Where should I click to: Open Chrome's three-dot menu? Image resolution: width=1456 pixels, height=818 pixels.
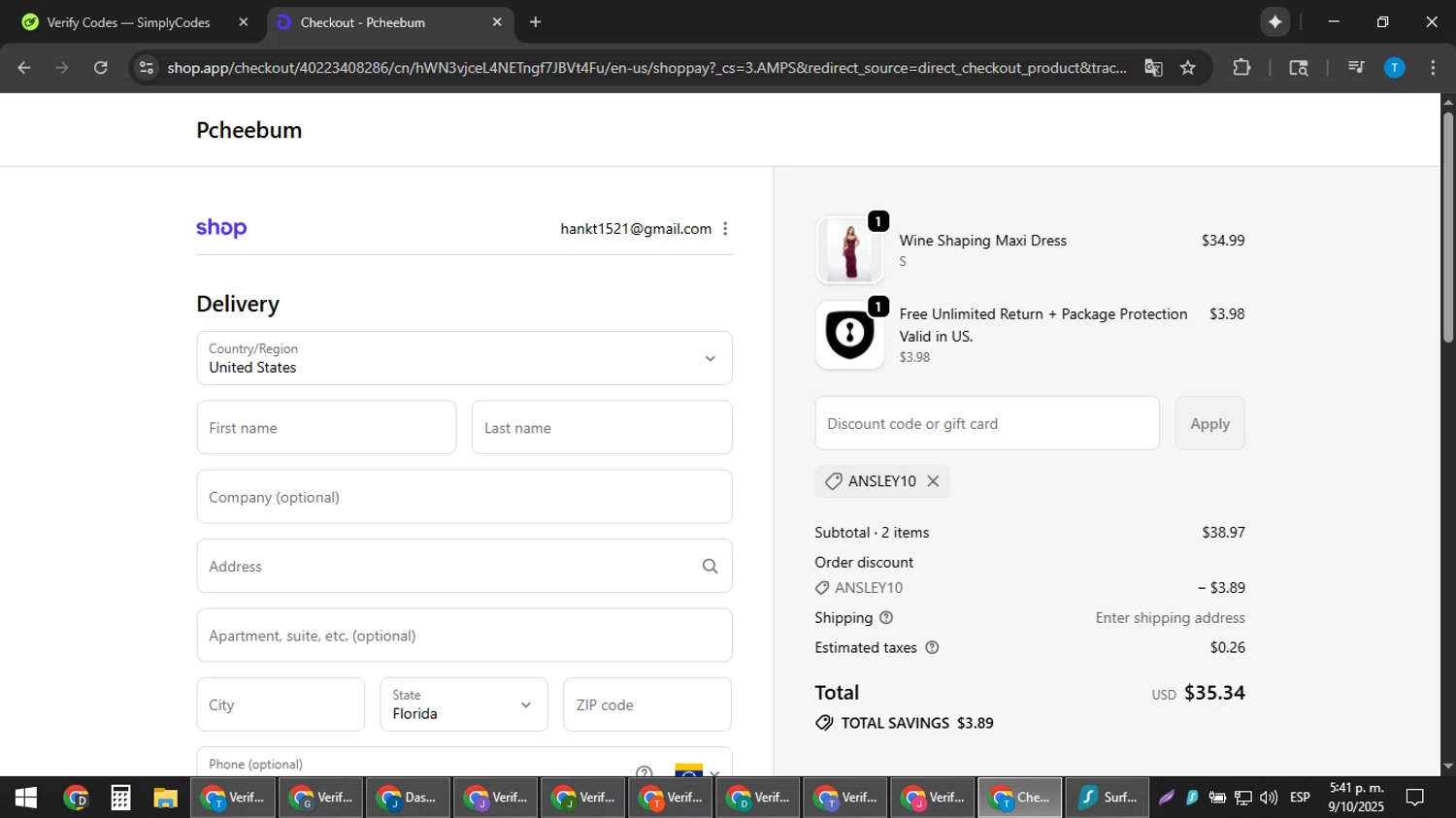tap(1433, 68)
